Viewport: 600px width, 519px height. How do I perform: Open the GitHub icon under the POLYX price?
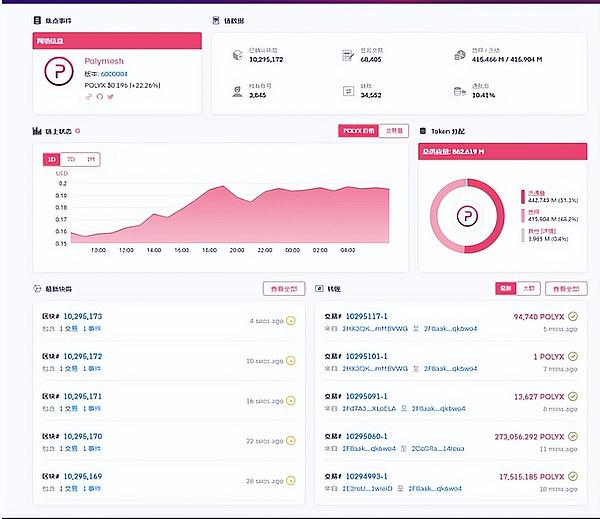100,96
